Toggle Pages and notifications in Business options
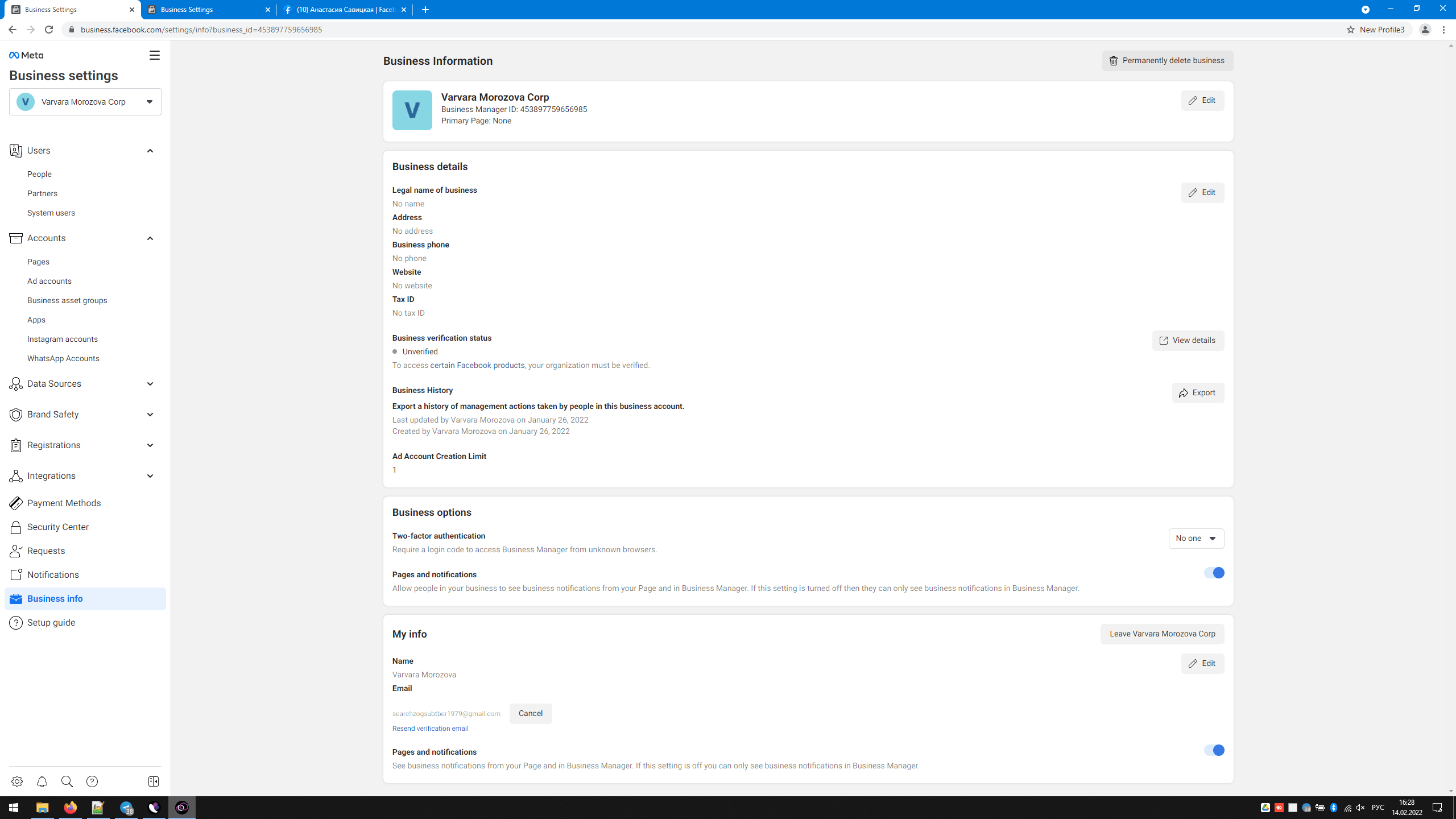1456x819 pixels. (1214, 573)
